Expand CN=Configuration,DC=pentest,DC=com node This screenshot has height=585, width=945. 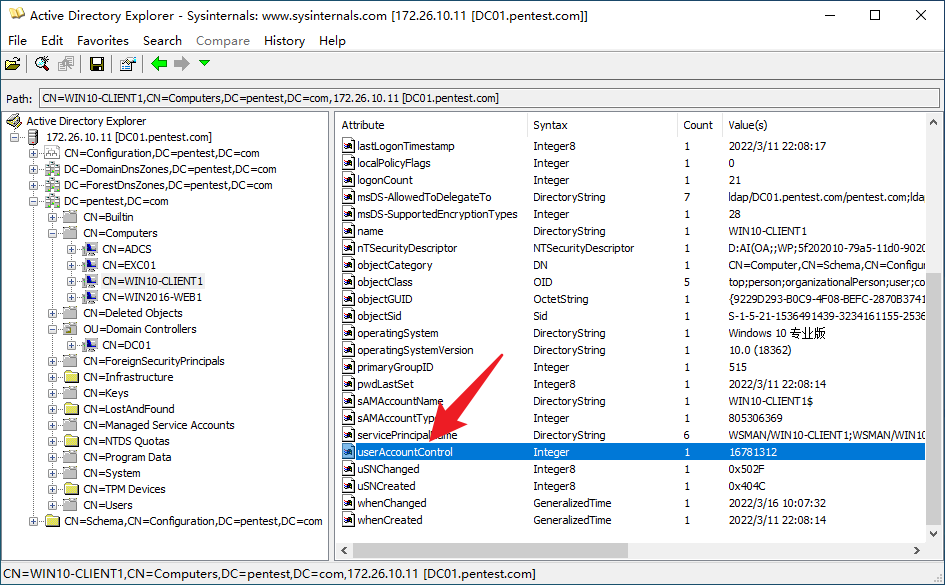pyautogui.click(x=34, y=154)
